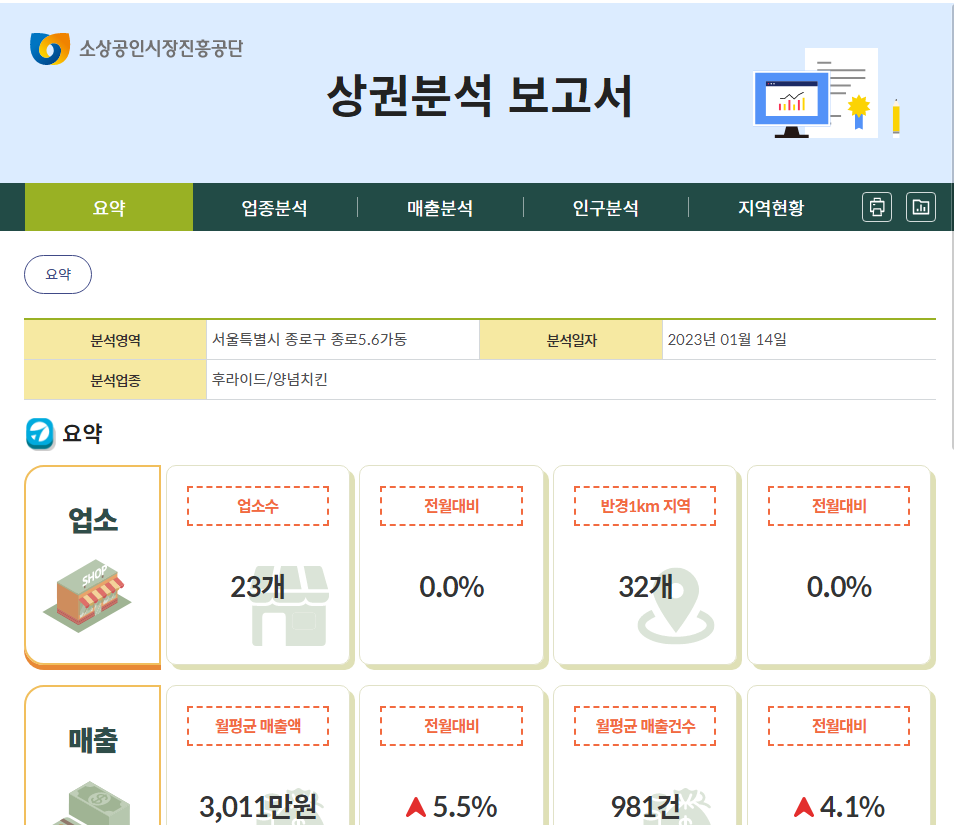The width and height of the screenshot is (954, 825).
Task: Click the red up arrow beside 5.5%
Action: click(x=416, y=807)
